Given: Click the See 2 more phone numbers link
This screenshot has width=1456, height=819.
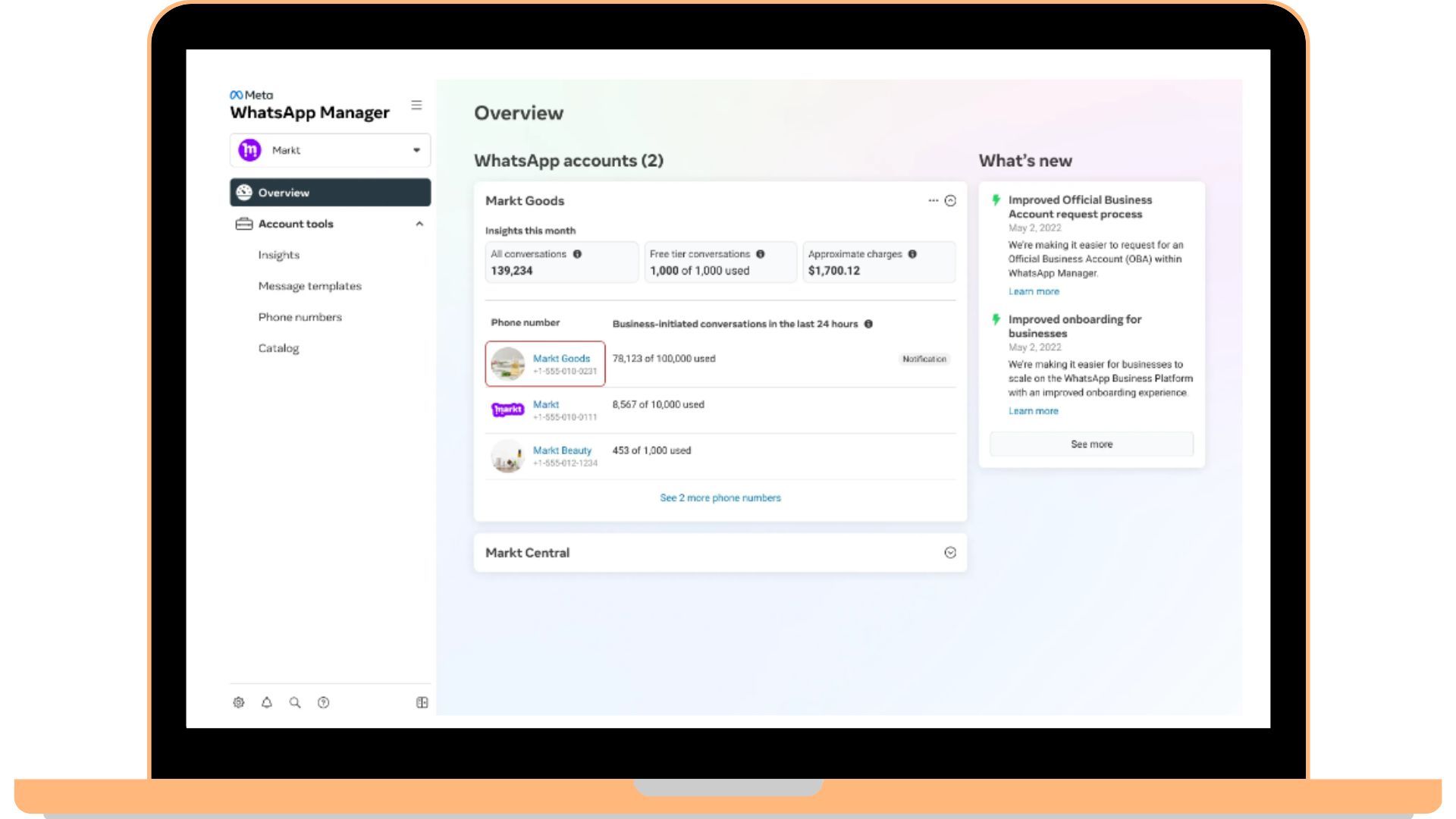Looking at the screenshot, I should tap(719, 497).
